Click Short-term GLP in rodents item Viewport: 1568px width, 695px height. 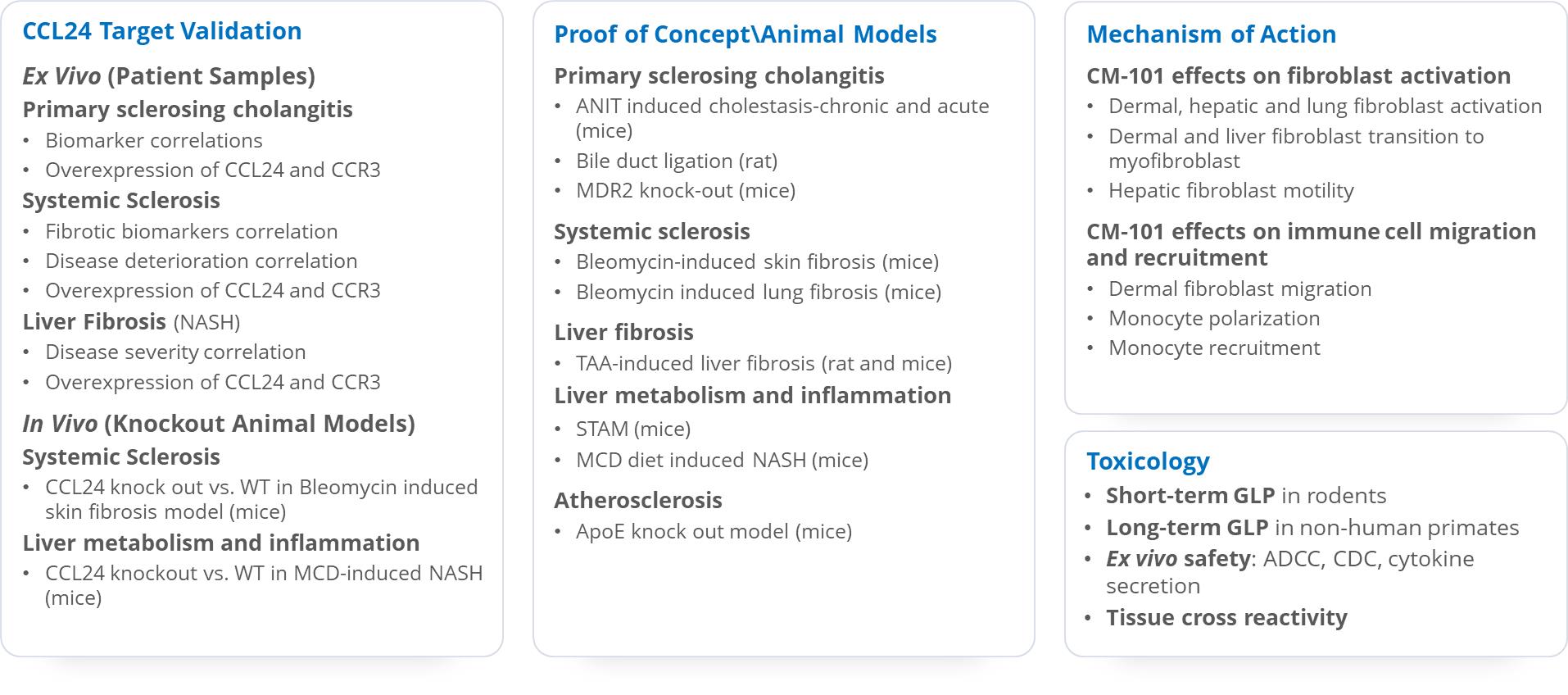point(1245,496)
